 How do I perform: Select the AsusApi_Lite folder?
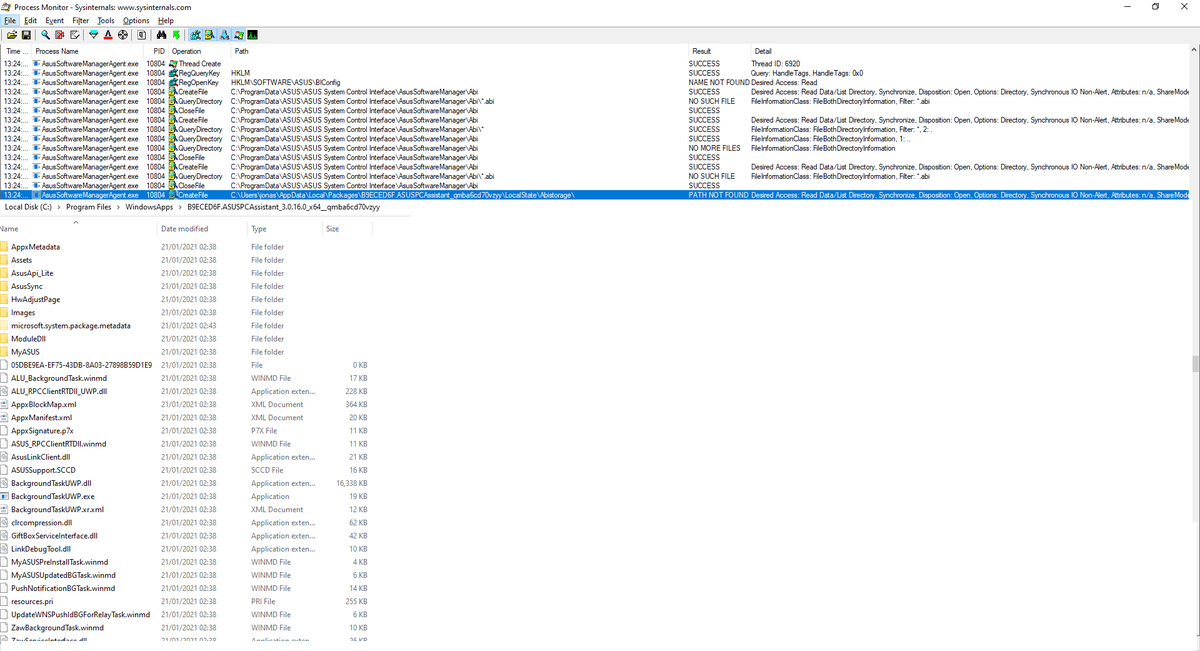tap(32, 273)
